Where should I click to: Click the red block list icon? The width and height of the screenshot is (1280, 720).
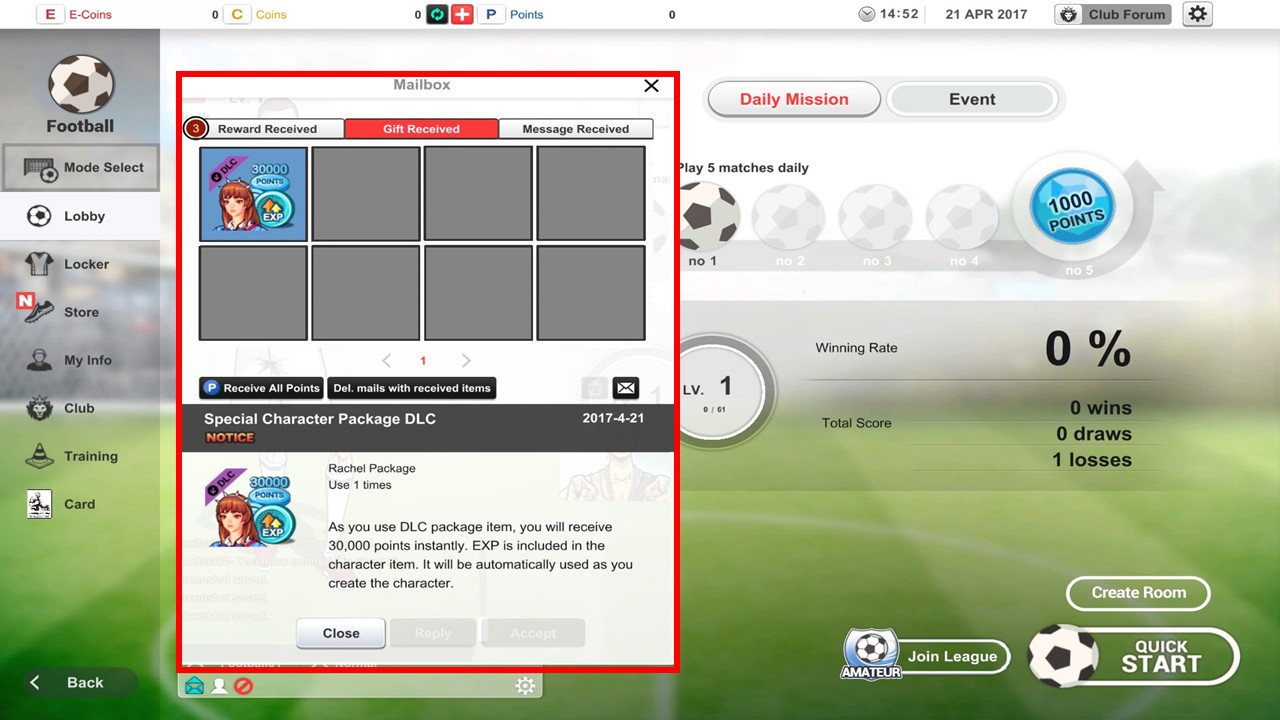[x=243, y=686]
